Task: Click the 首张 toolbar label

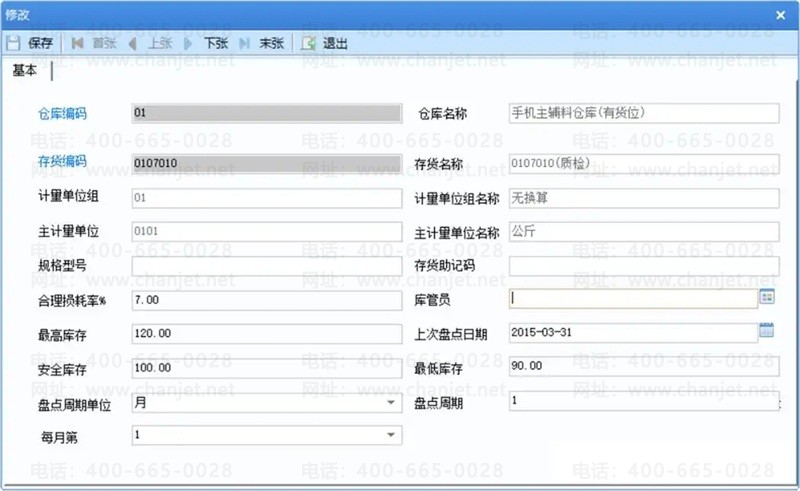Action: pyautogui.click(x=105, y=43)
